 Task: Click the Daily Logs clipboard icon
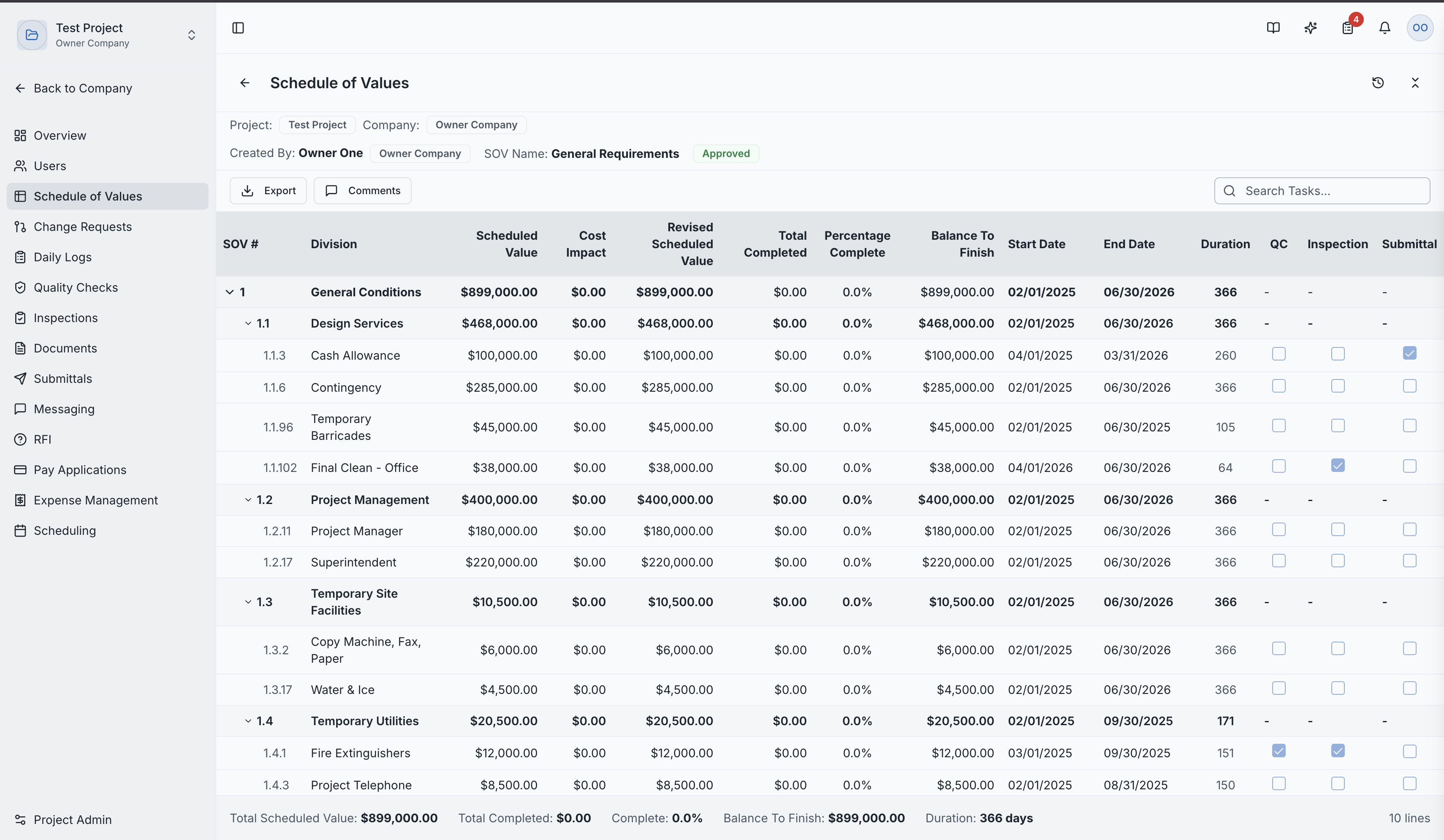pos(20,257)
